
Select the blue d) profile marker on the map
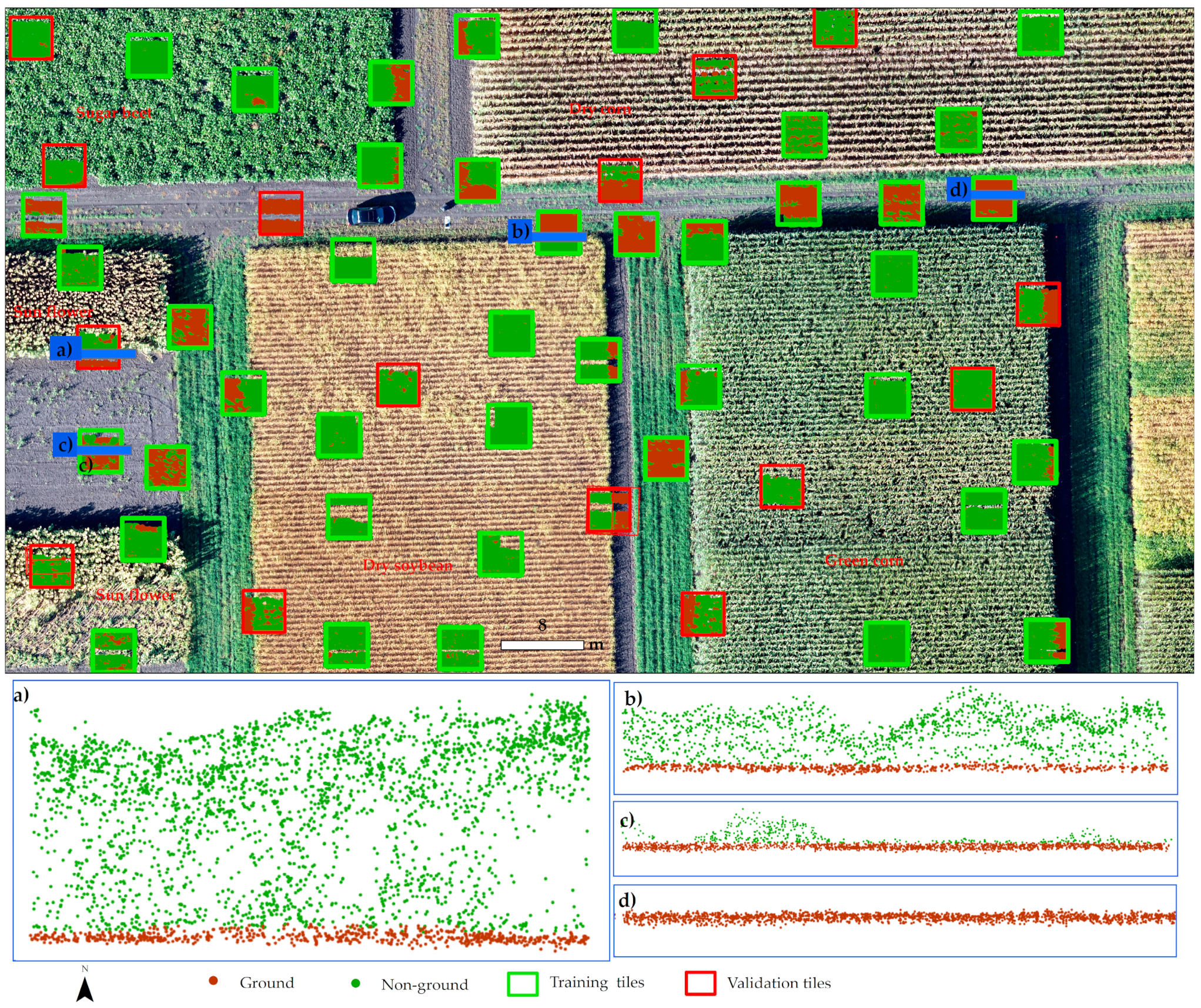(985, 189)
